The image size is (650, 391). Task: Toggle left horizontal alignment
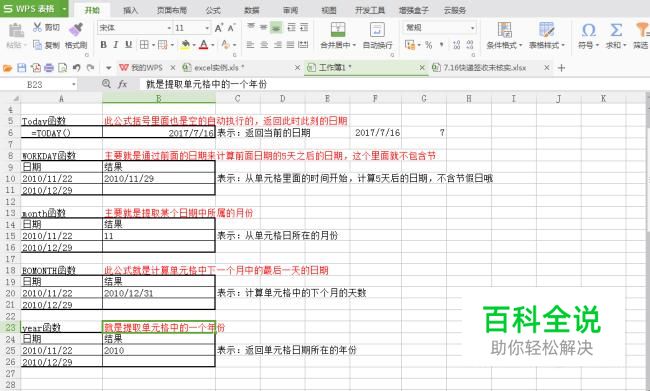click(x=250, y=45)
